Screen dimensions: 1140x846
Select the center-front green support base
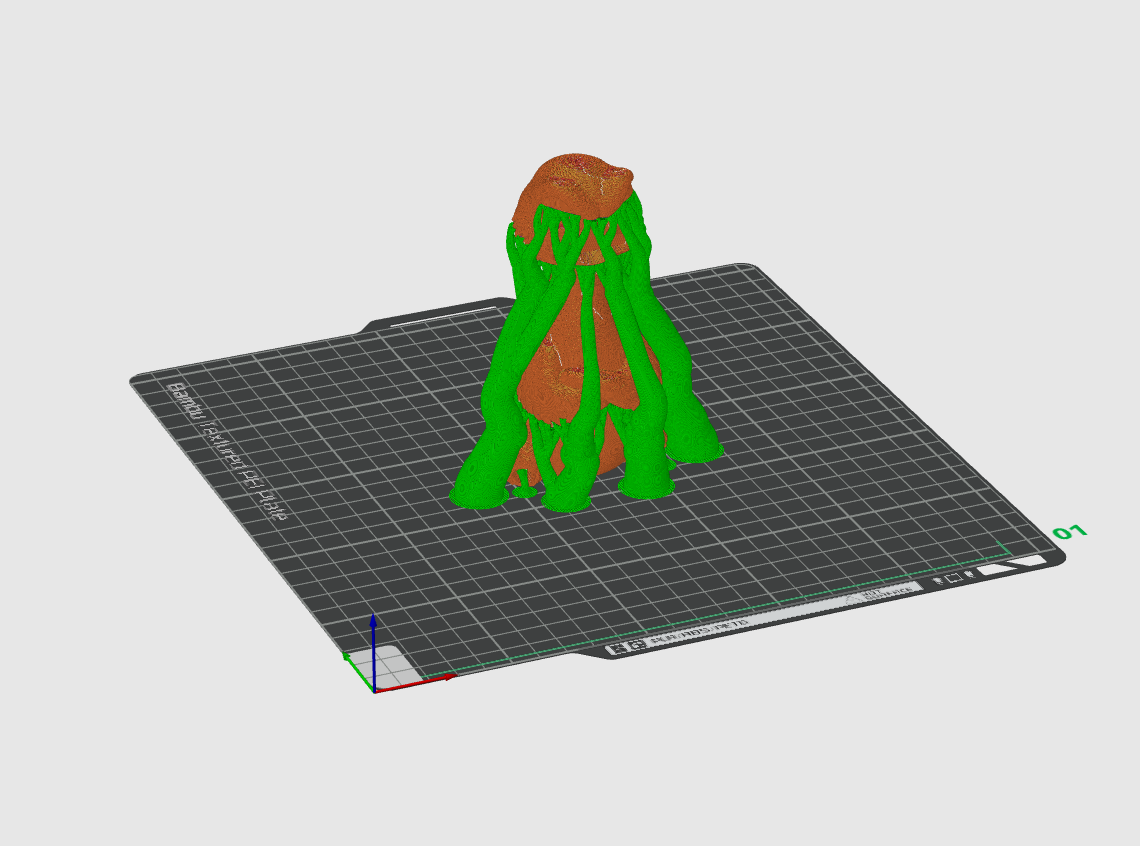(566, 501)
